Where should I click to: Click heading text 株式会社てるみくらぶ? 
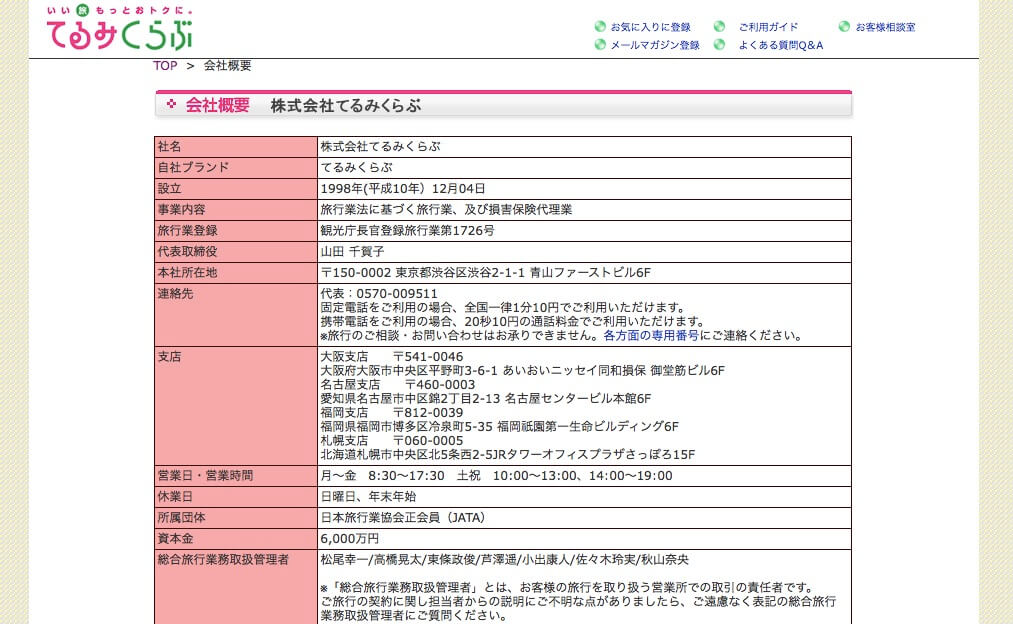[x=346, y=105]
